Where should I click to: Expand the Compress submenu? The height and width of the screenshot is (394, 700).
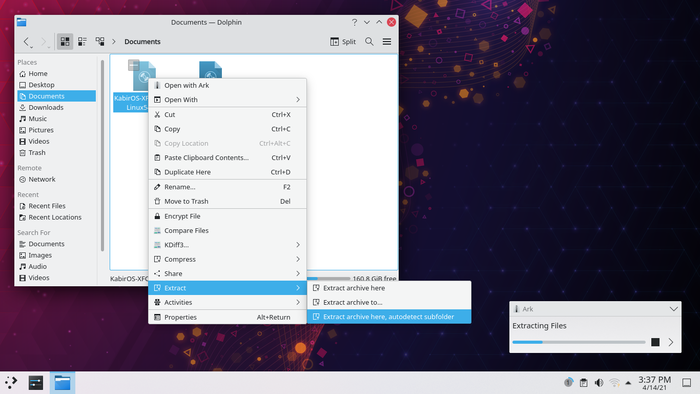227,259
